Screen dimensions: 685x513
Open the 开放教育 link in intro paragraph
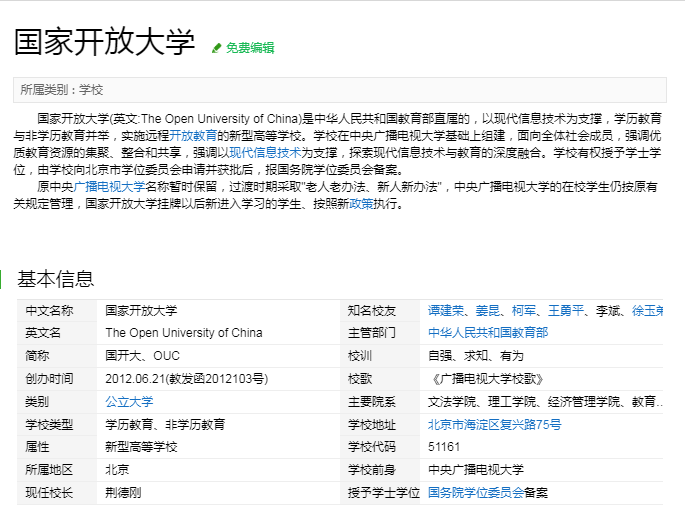click(193, 136)
